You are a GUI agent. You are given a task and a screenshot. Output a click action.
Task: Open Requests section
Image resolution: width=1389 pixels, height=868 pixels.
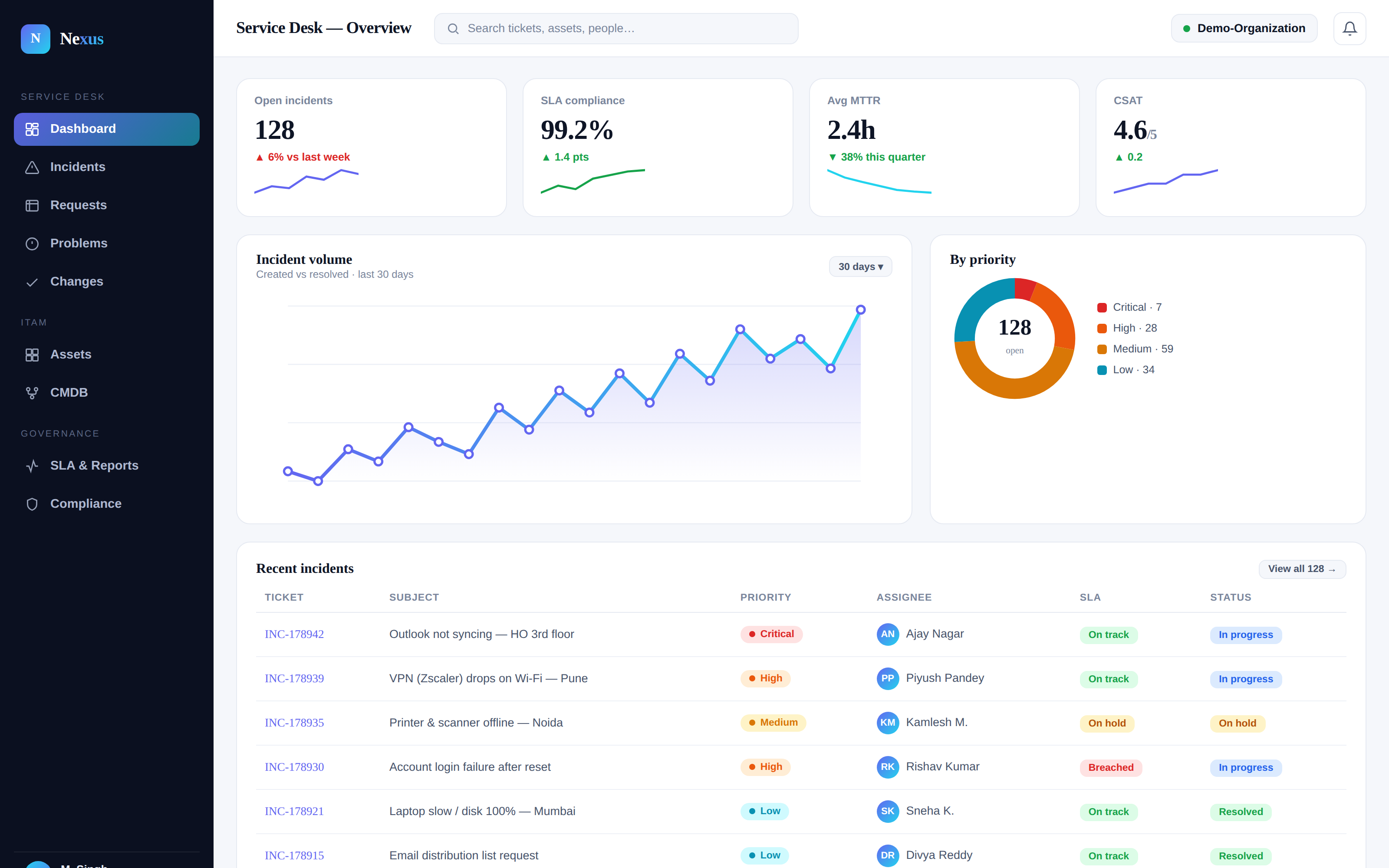tap(107, 206)
